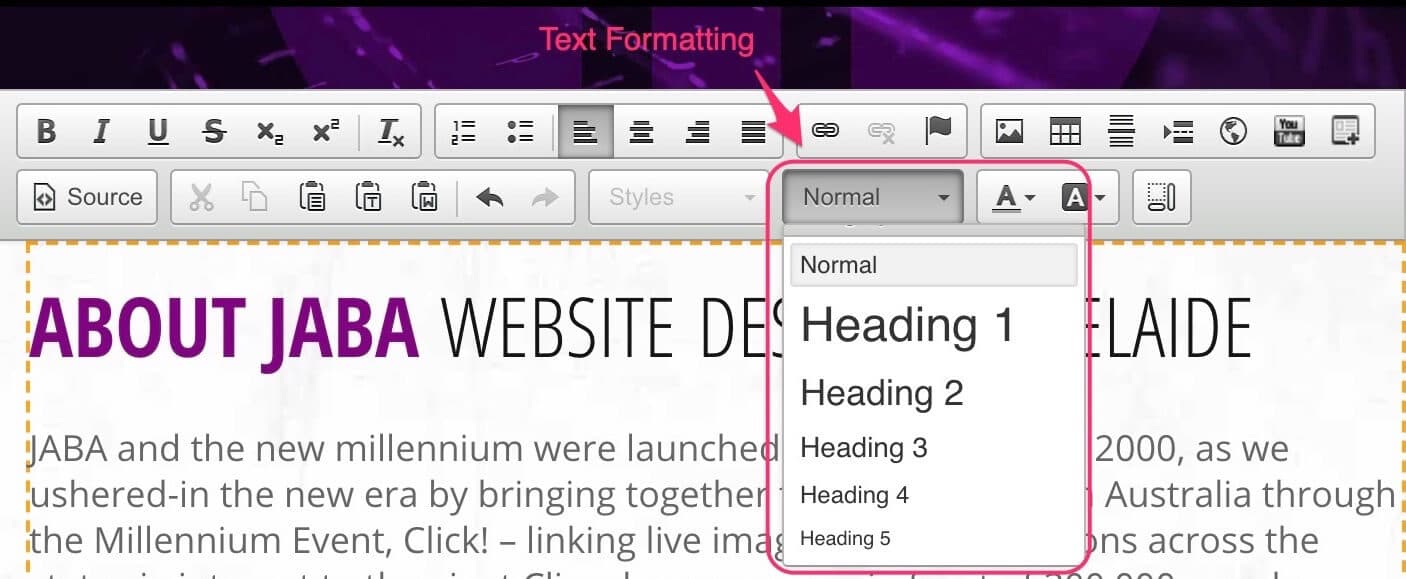Insert an image
The width and height of the screenshot is (1406, 579).
[x=1009, y=131]
